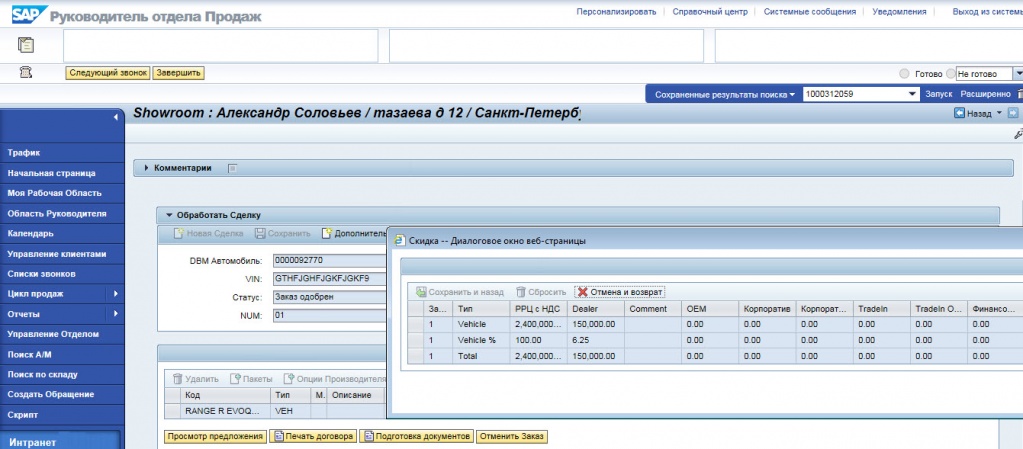Select the row header of the Total row
Image resolution: width=1023 pixels, height=449 pixels.
pos(416,356)
